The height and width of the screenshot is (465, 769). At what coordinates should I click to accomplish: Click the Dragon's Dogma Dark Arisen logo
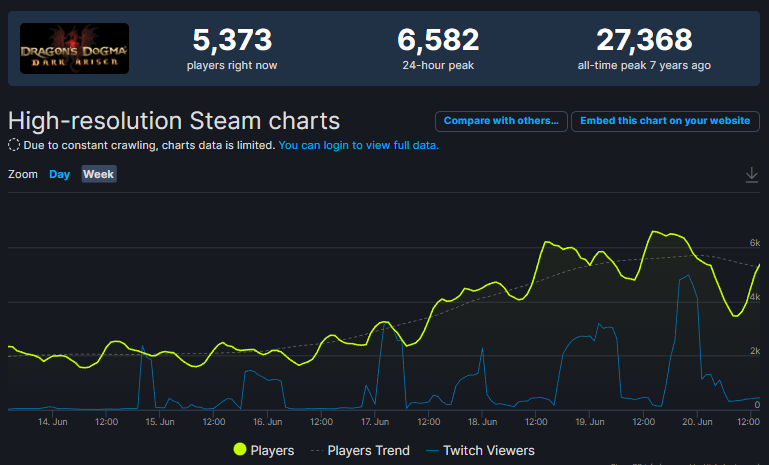point(74,48)
